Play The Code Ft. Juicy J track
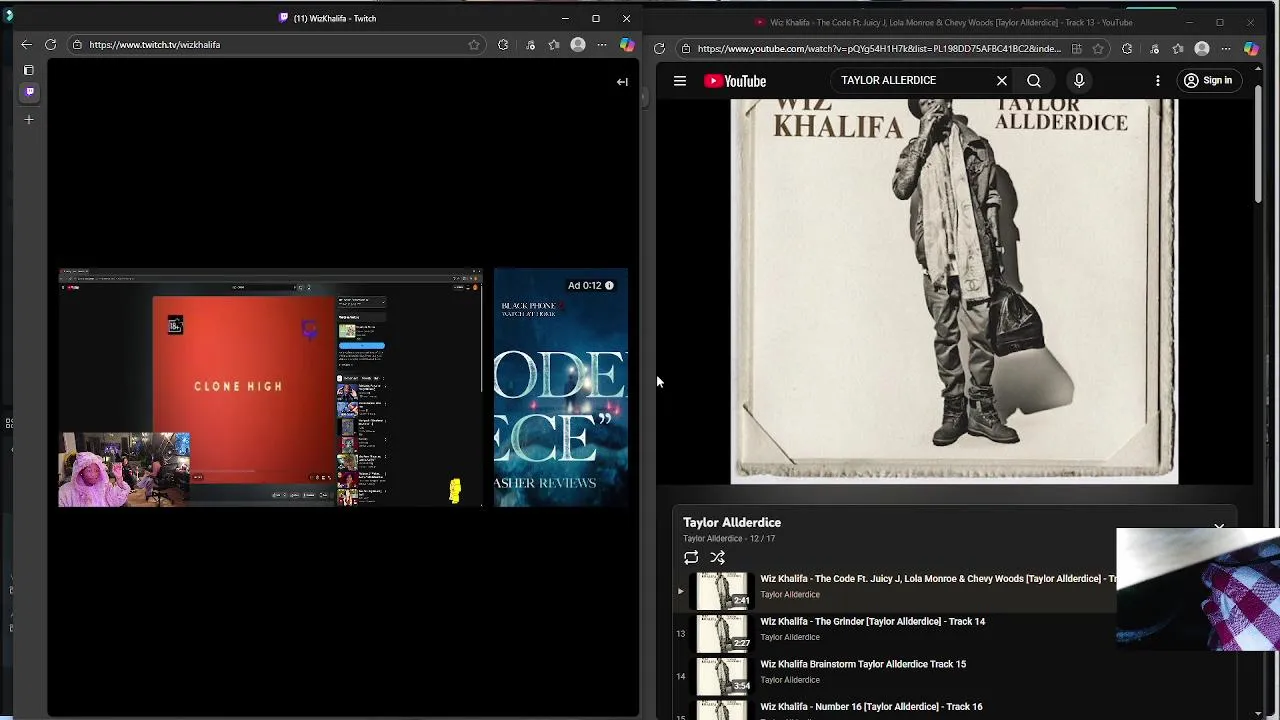 [937, 578]
